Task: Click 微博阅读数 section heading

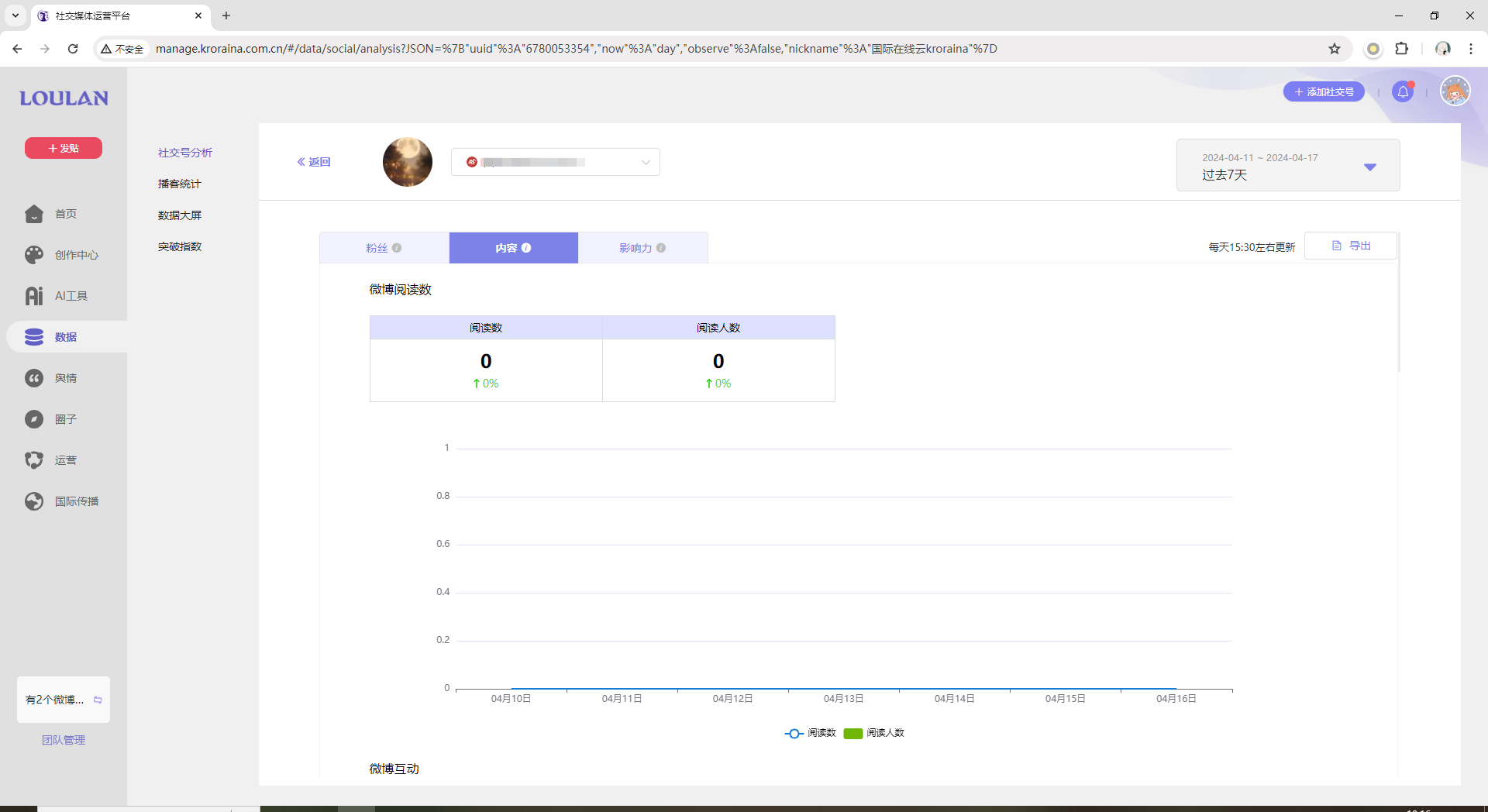Action: [x=401, y=289]
